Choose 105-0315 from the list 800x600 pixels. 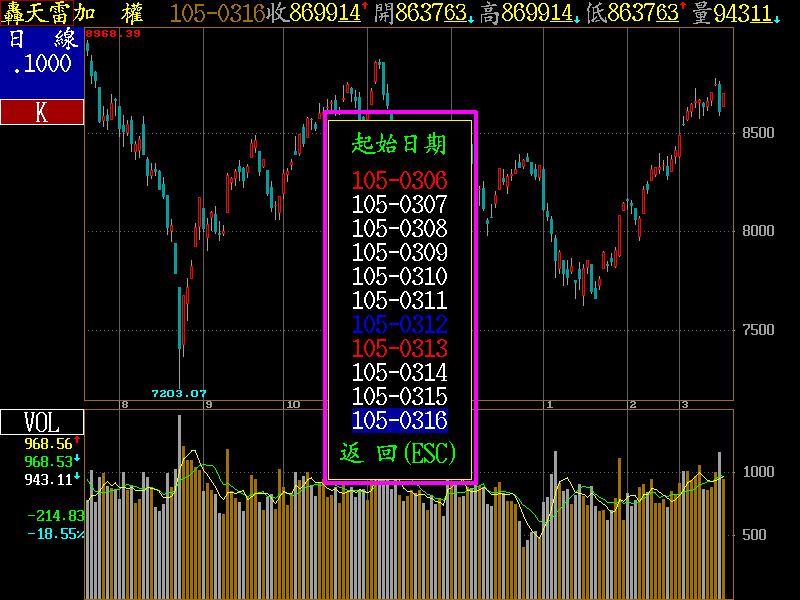(x=400, y=397)
